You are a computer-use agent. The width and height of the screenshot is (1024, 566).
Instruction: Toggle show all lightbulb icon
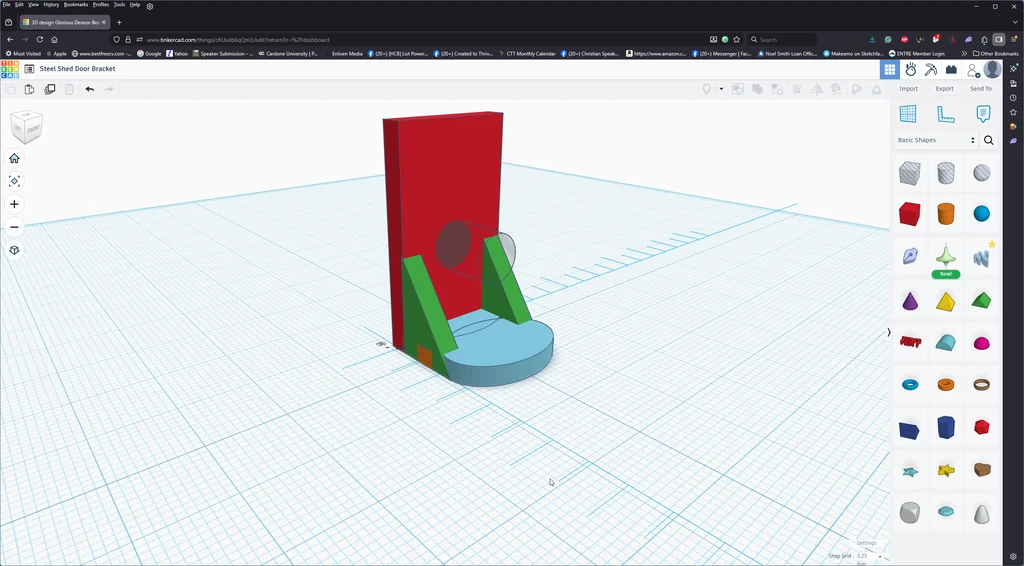(x=706, y=89)
